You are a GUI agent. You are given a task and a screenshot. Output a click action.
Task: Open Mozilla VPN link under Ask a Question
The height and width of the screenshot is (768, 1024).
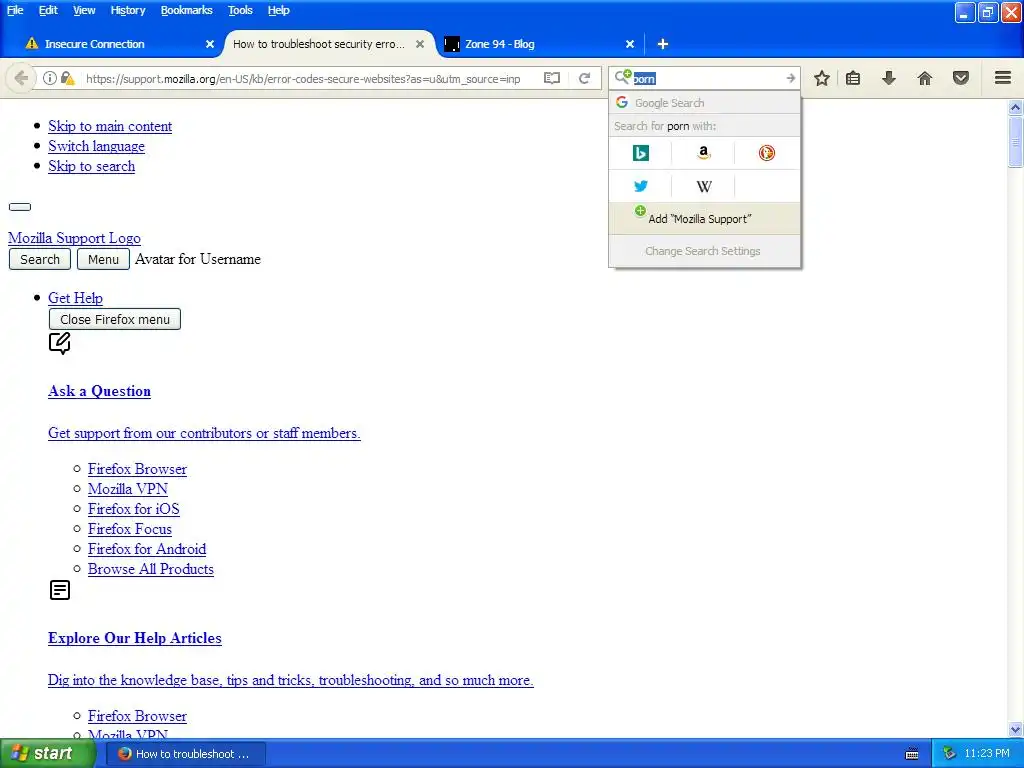127,489
